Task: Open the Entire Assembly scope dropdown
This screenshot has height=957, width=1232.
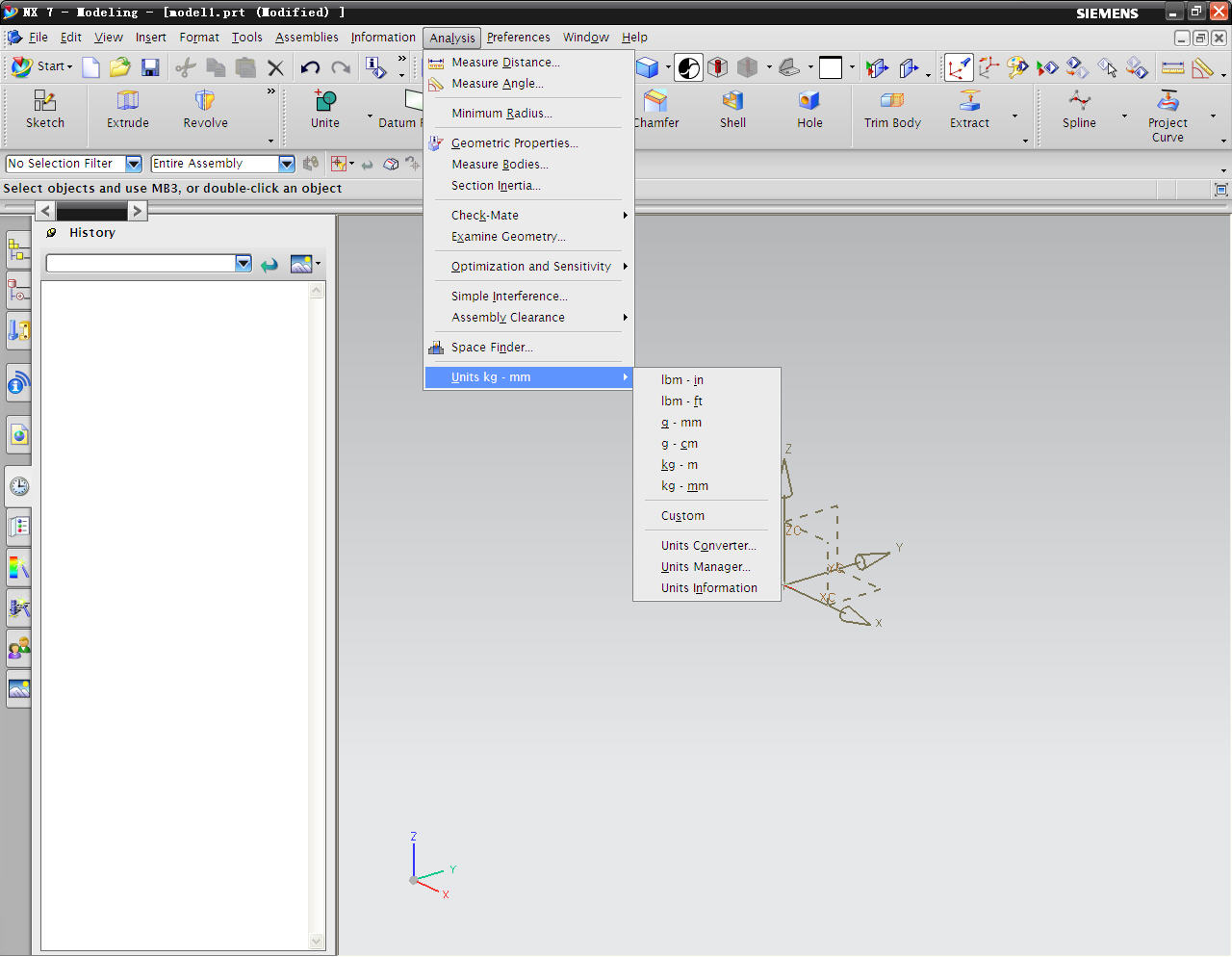Action: click(x=287, y=164)
